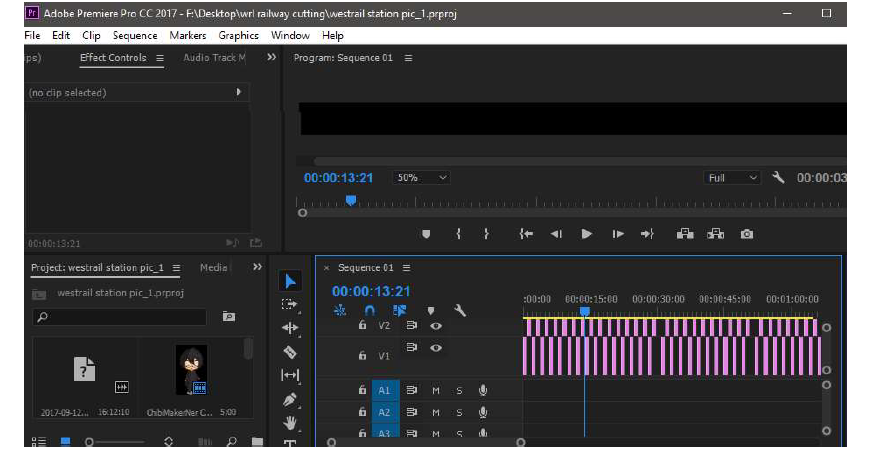869x456 pixels.
Task: Mute audio track A1
Action: pyautogui.click(x=436, y=390)
